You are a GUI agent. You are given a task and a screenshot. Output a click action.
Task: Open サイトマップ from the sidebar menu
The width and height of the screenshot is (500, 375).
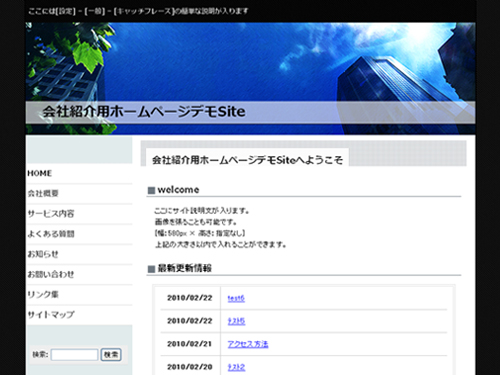(51, 315)
